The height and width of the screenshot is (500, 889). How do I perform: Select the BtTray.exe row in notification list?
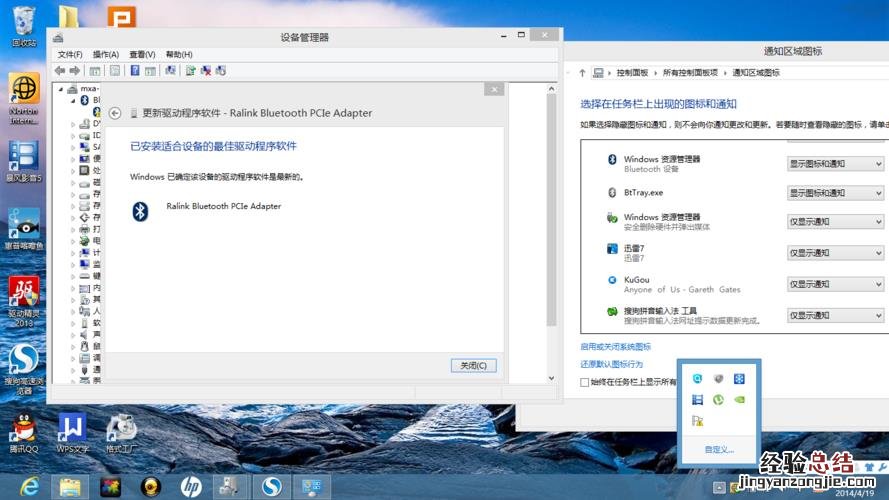731,193
